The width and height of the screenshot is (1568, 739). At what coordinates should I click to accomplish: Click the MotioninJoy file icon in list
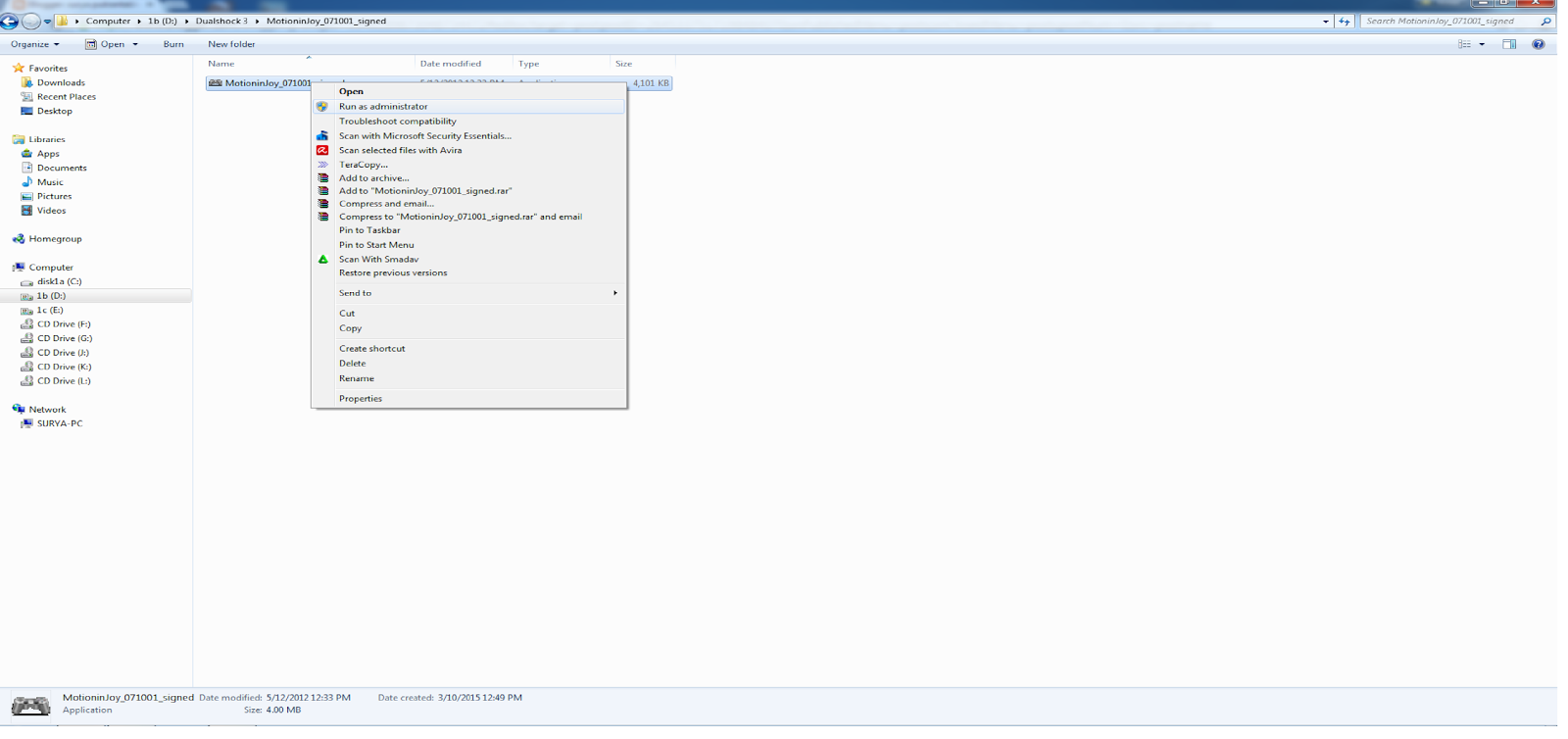pyautogui.click(x=216, y=83)
